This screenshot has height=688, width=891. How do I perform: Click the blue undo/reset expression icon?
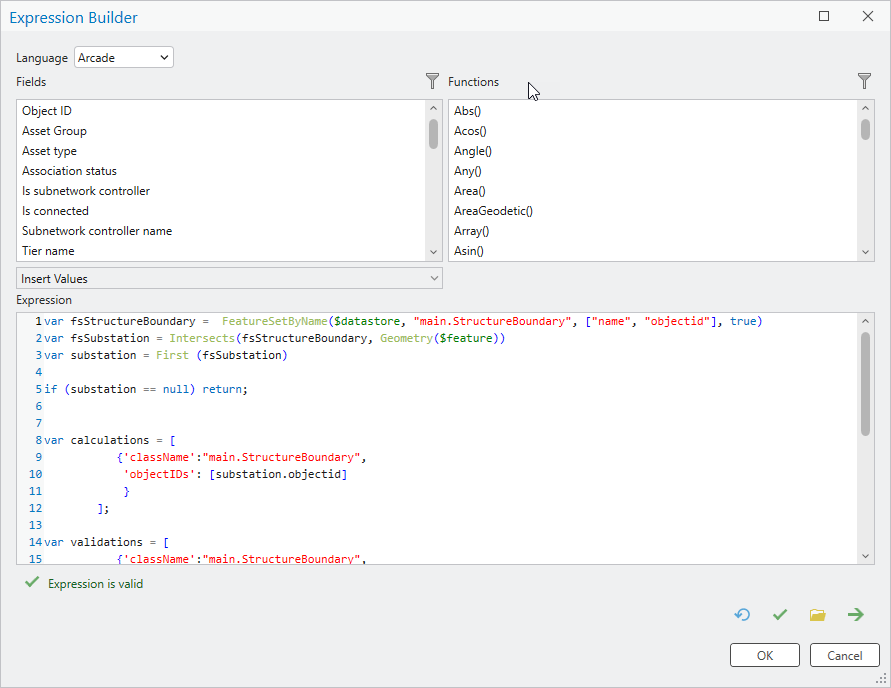[742, 615]
